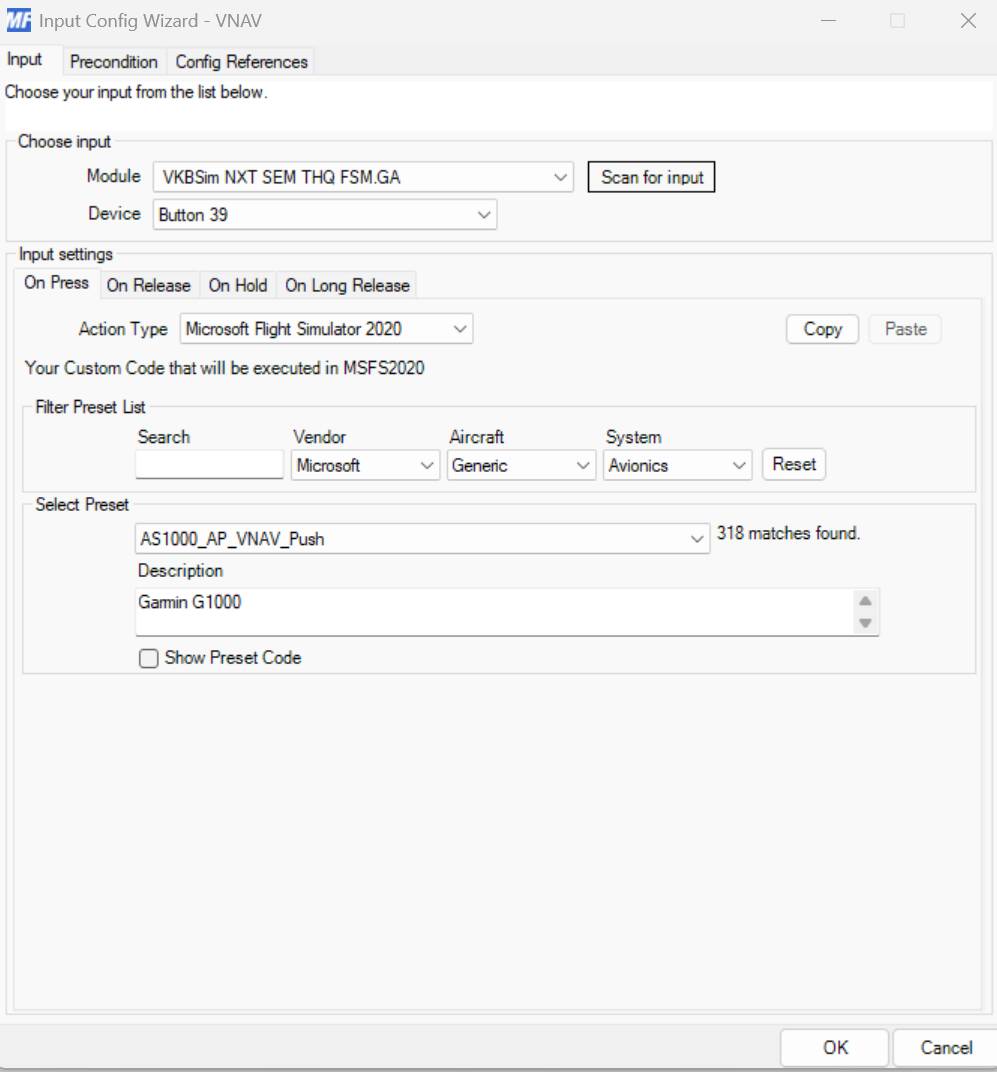Focus the Search filter text field
The height and width of the screenshot is (1072, 997).
[x=209, y=464]
